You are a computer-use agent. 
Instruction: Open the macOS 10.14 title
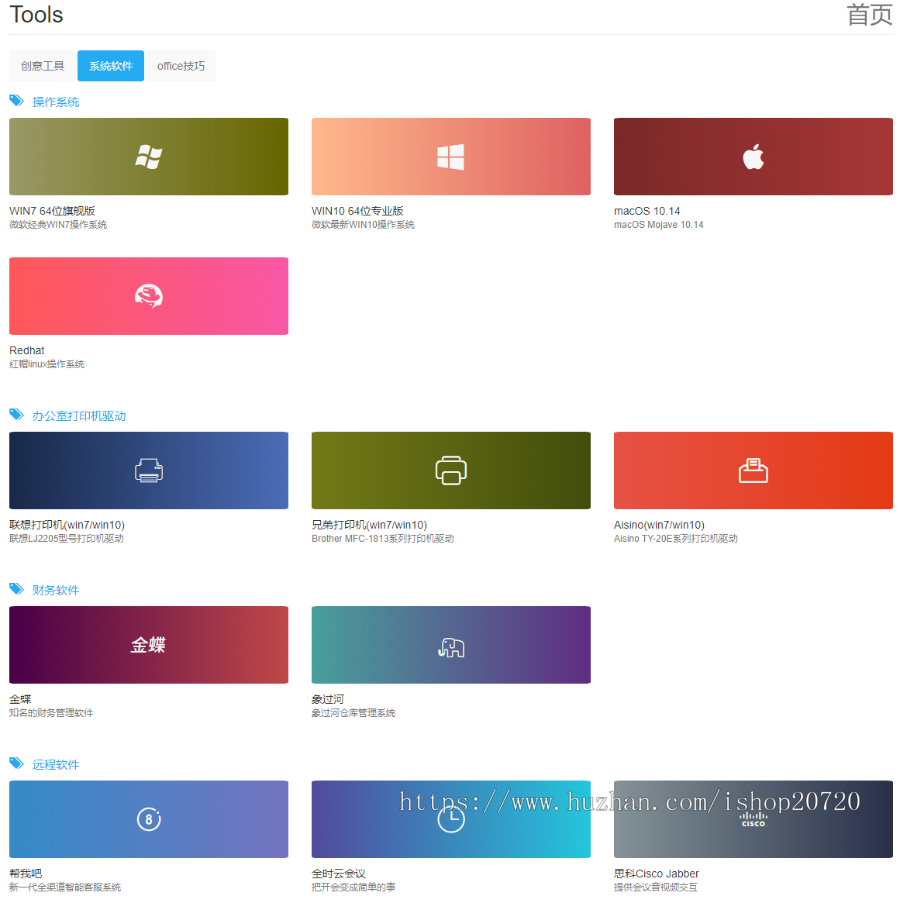pyautogui.click(x=647, y=211)
